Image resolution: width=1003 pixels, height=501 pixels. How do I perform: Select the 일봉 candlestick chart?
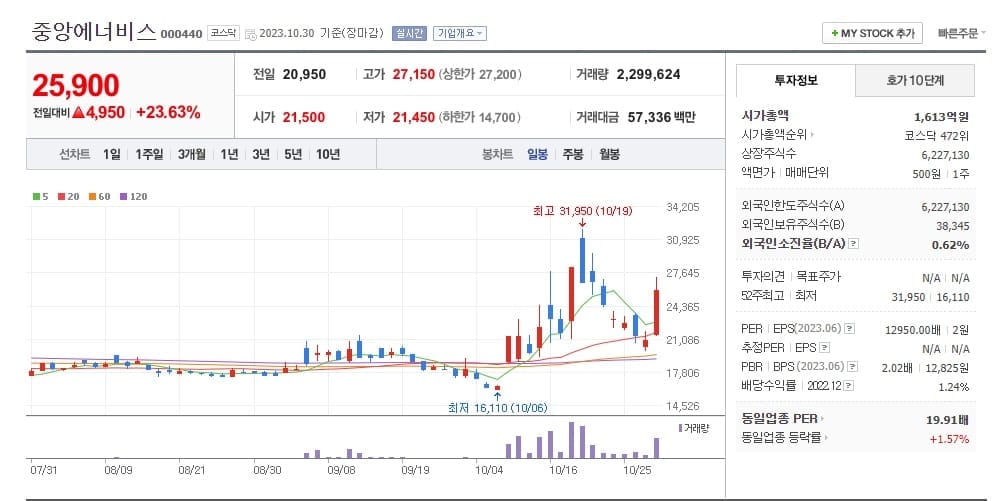[x=537, y=154]
